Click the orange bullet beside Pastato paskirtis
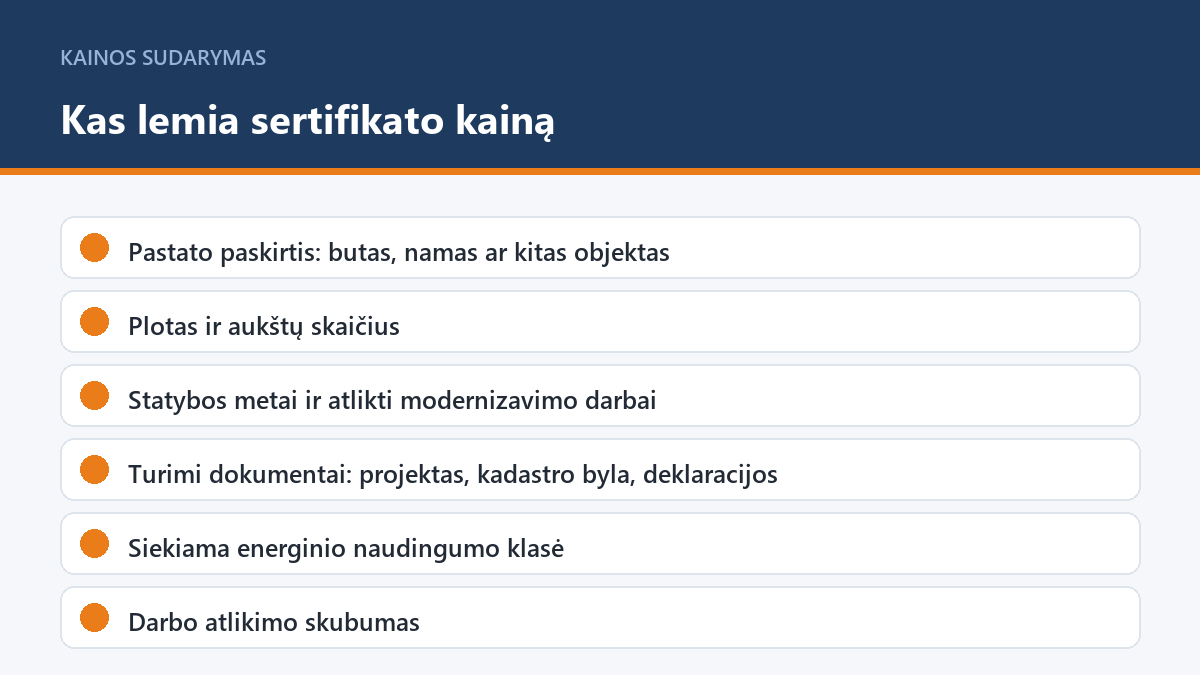Image resolution: width=1200 pixels, height=675 pixels. tap(94, 247)
